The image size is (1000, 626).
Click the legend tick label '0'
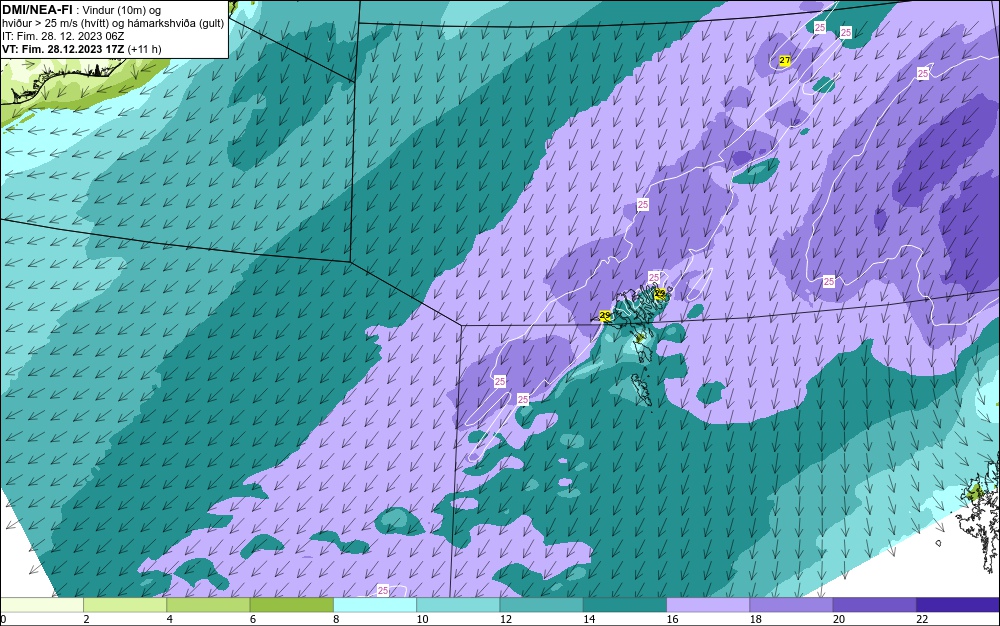(x=3, y=619)
